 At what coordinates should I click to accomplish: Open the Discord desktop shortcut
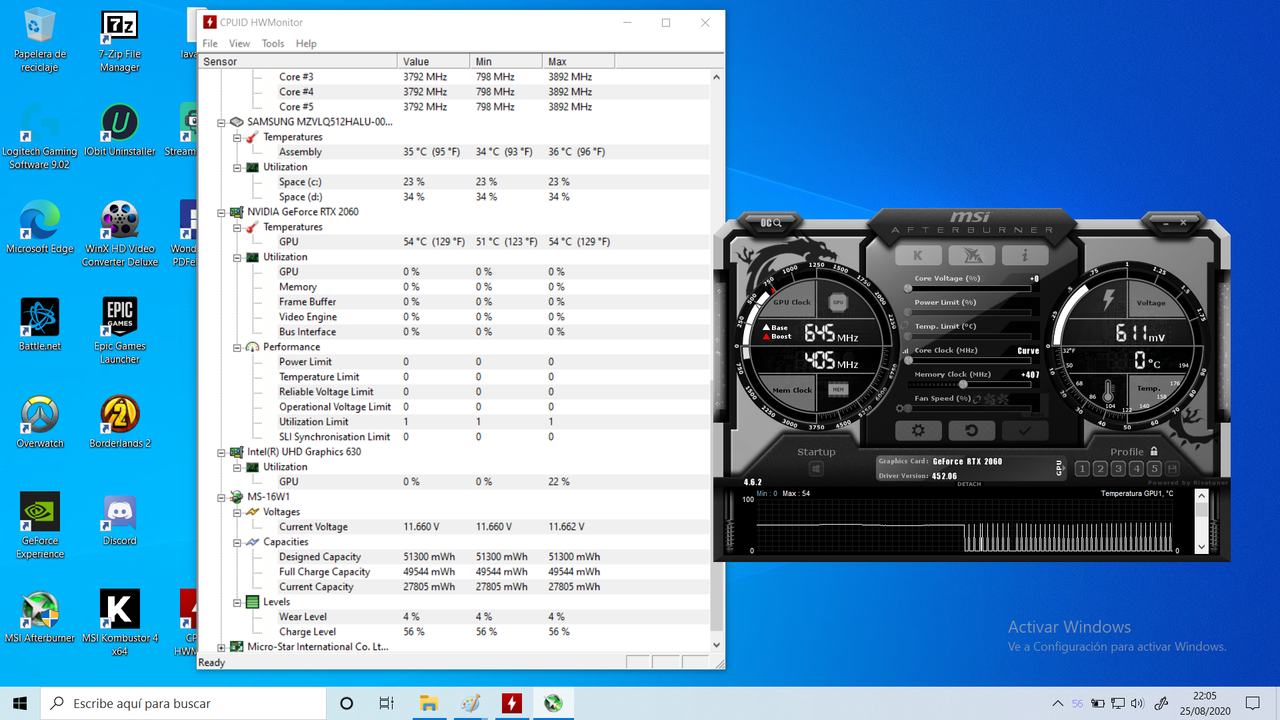[x=120, y=520]
